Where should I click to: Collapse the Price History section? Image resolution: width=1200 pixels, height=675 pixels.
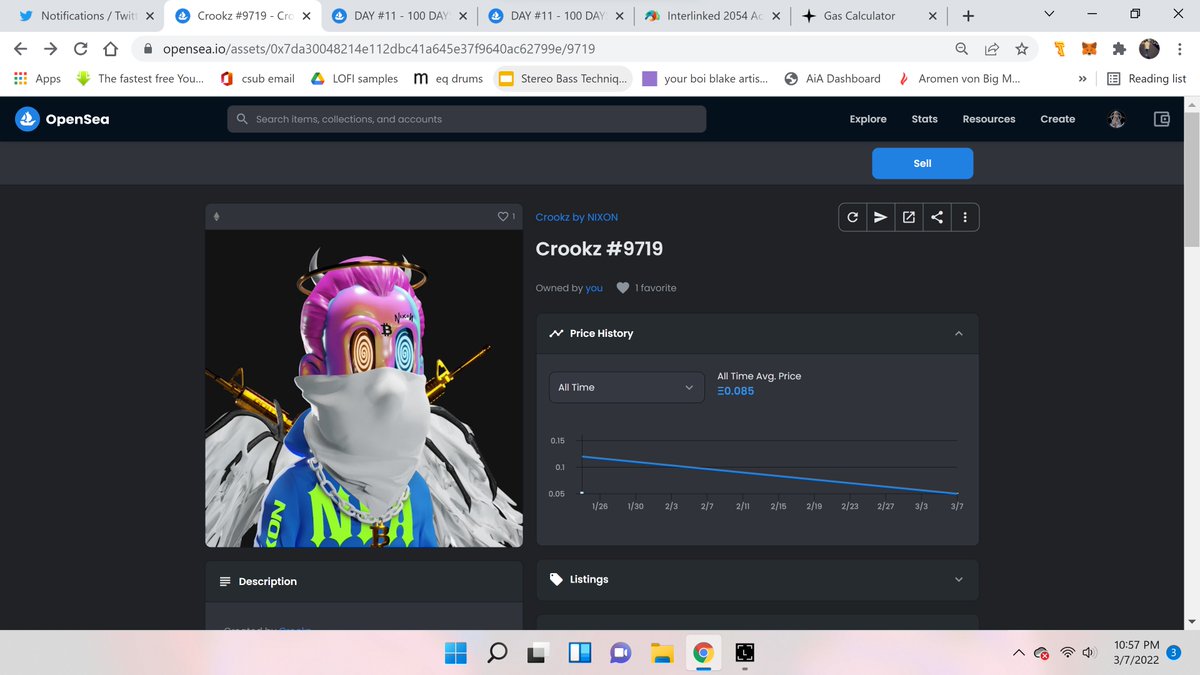(958, 333)
